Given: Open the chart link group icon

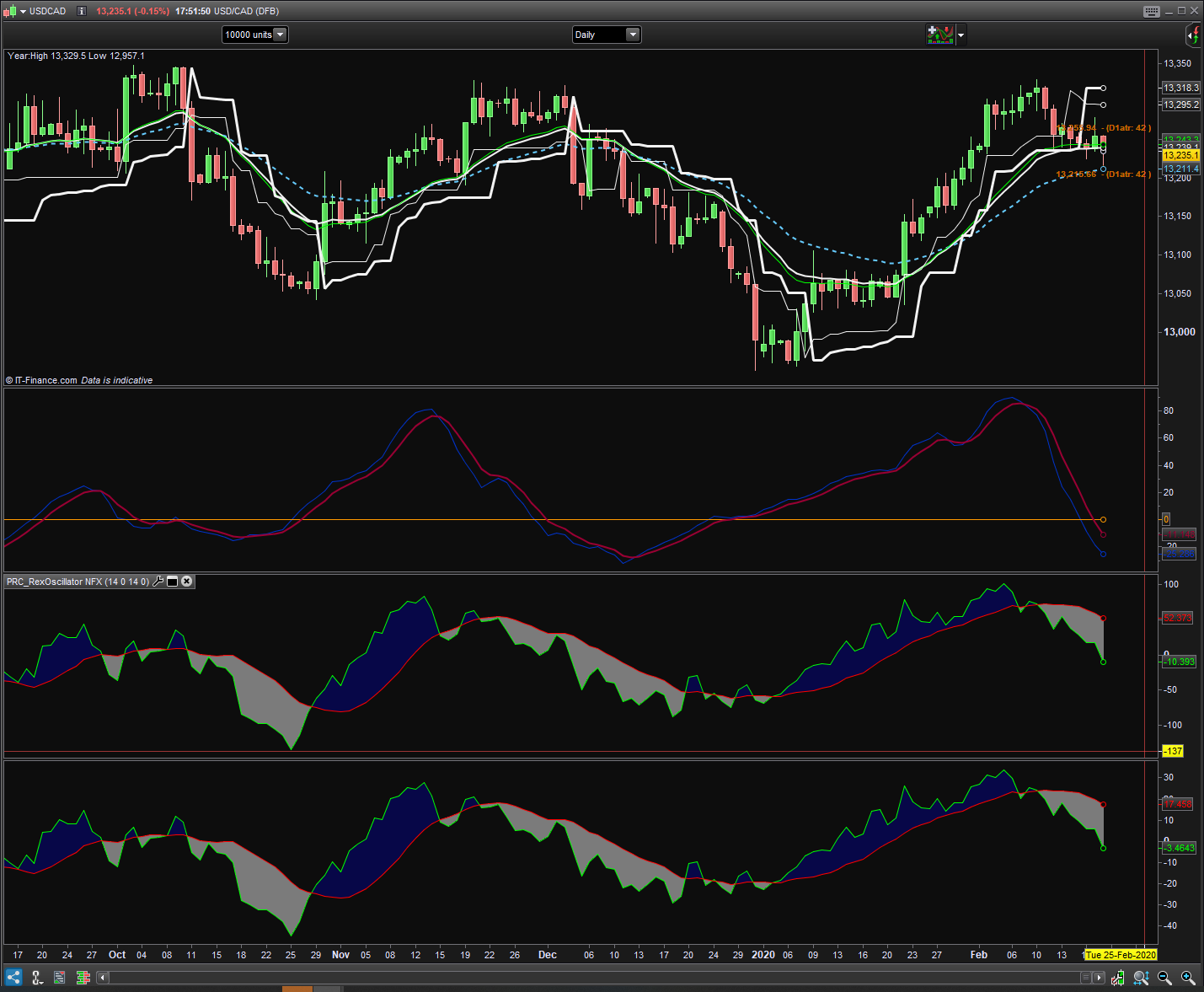Looking at the screenshot, I should coord(37,978).
